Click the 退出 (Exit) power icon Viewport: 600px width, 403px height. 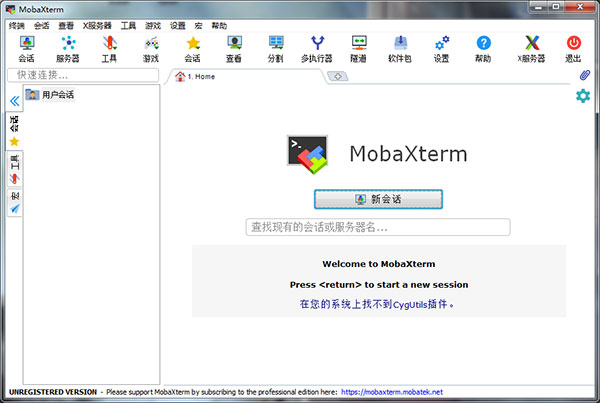(573, 49)
